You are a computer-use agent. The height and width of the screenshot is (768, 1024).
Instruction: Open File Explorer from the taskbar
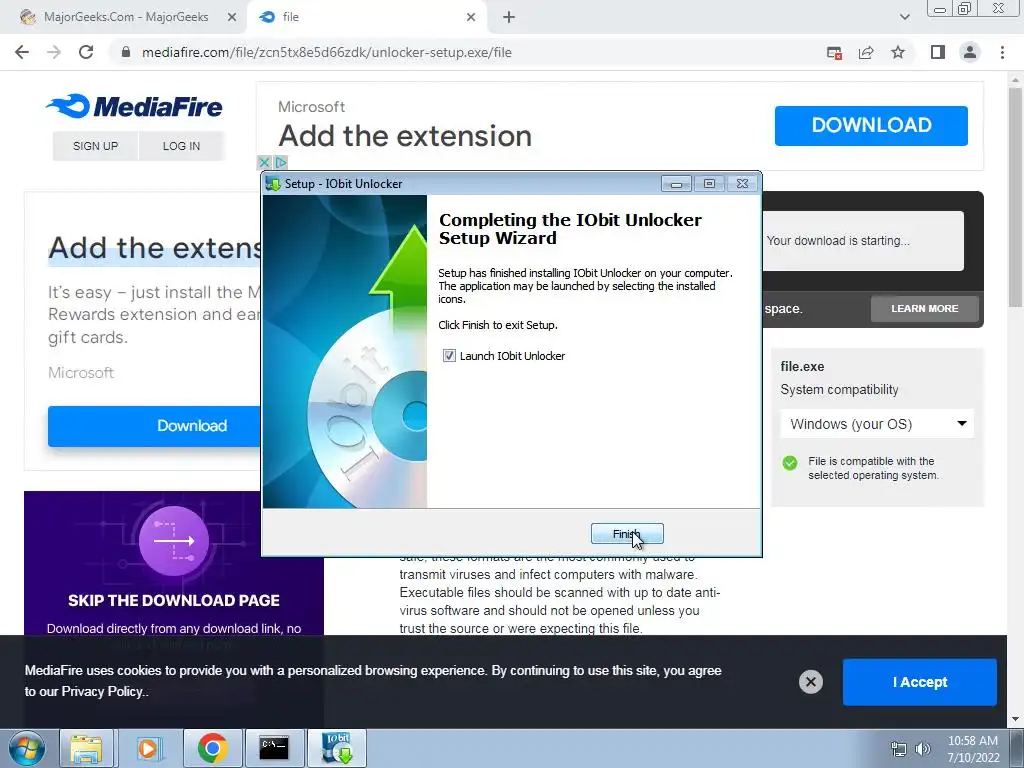click(x=86, y=748)
